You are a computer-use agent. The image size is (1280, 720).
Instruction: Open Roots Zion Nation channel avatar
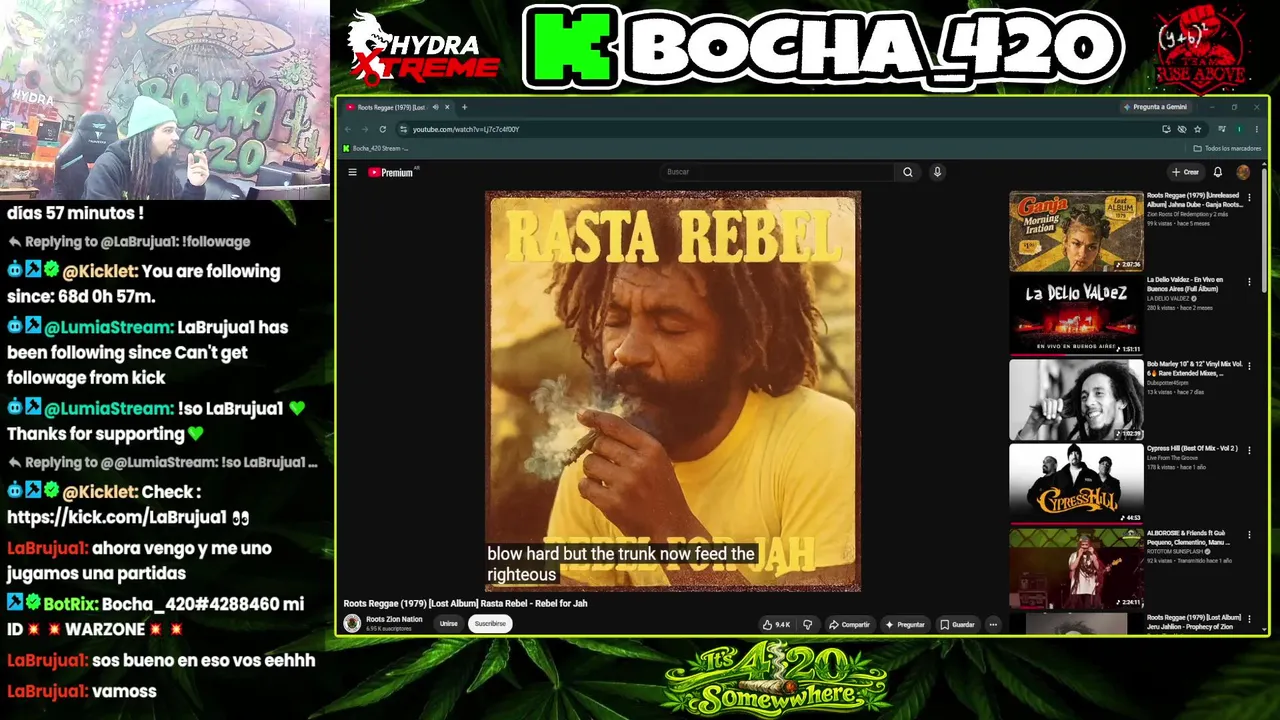352,623
